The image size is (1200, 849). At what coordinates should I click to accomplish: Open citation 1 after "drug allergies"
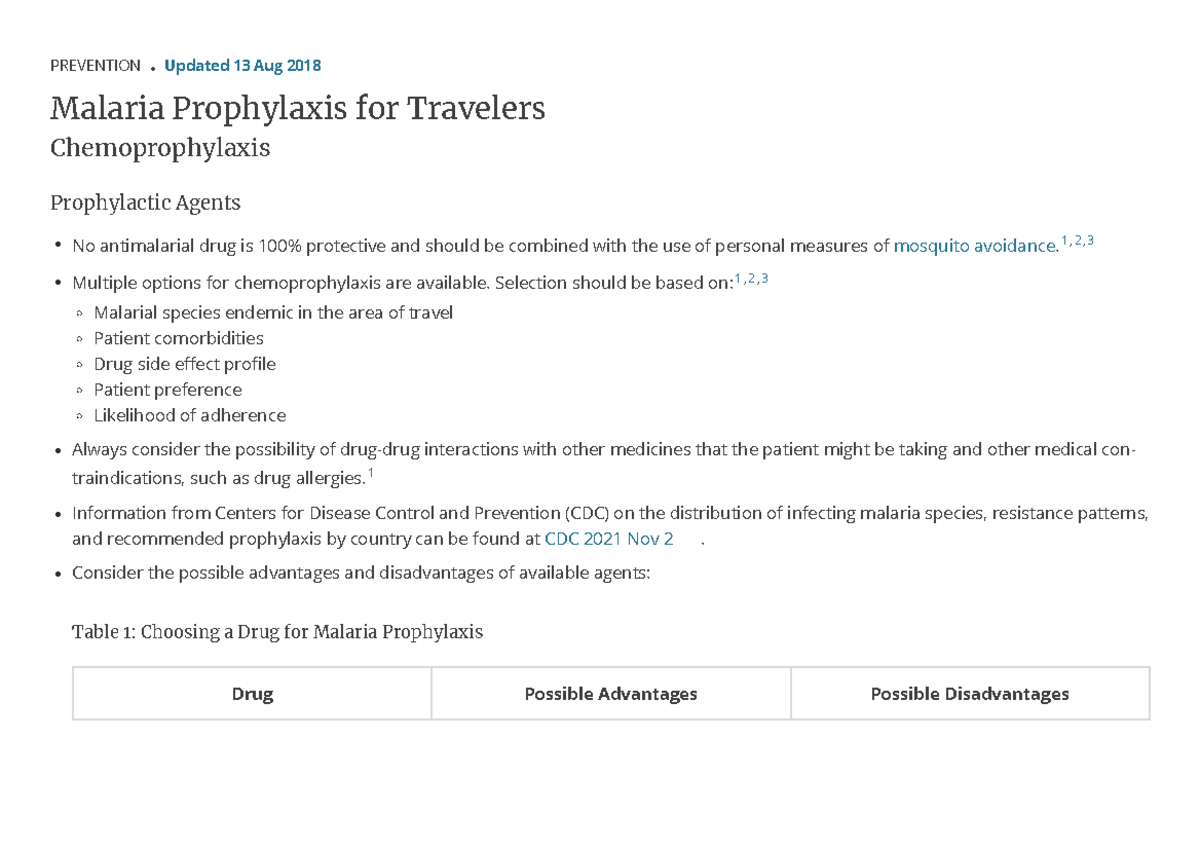click(x=371, y=473)
